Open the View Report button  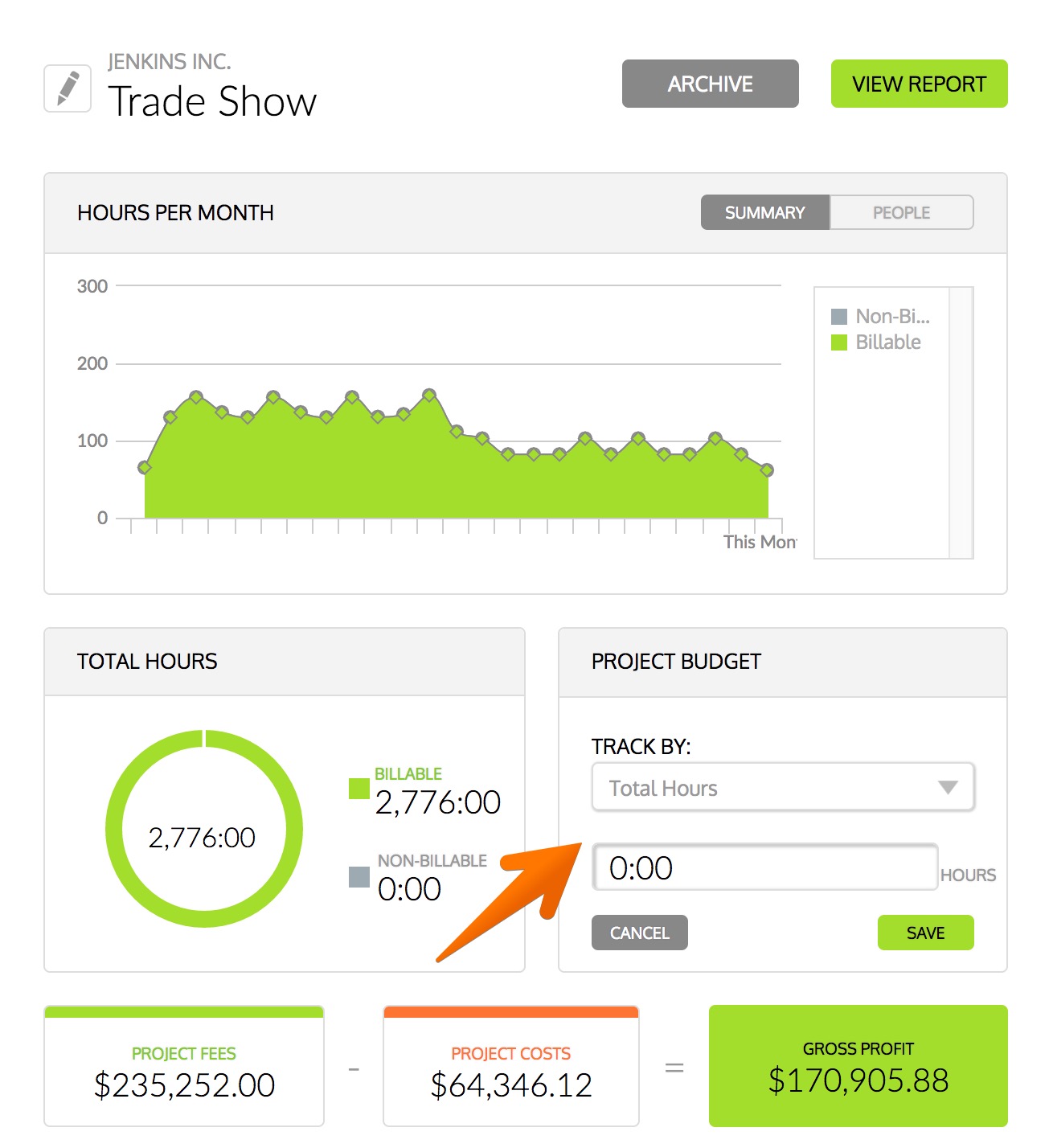pyautogui.click(x=919, y=84)
